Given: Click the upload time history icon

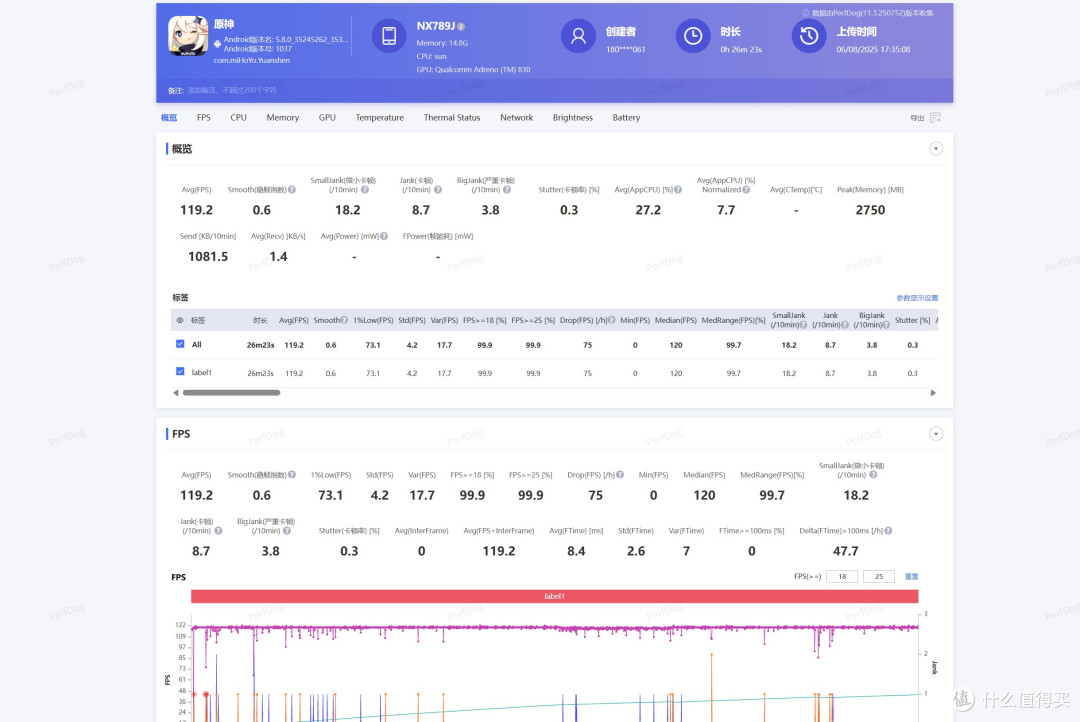Looking at the screenshot, I should tap(809, 36).
